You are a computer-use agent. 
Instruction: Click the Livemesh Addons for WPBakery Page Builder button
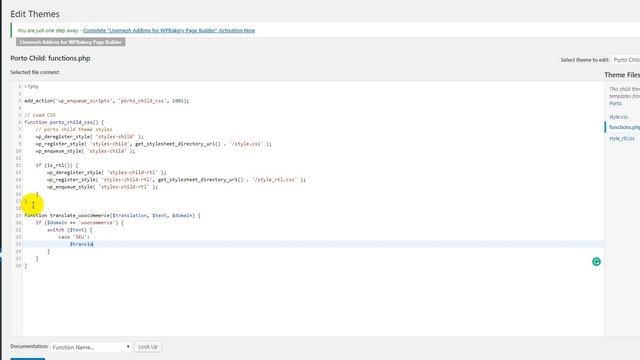pos(71,42)
